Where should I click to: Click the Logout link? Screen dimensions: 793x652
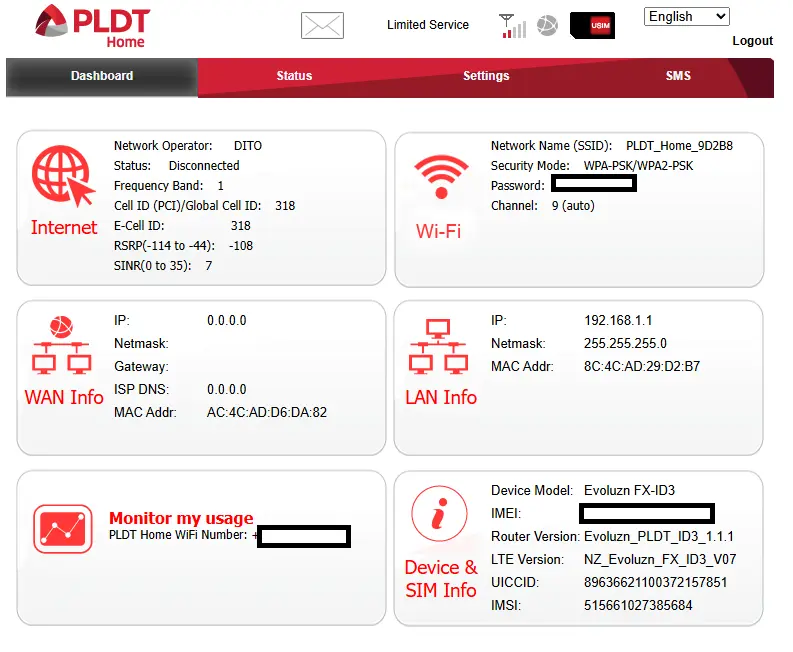tap(753, 41)
